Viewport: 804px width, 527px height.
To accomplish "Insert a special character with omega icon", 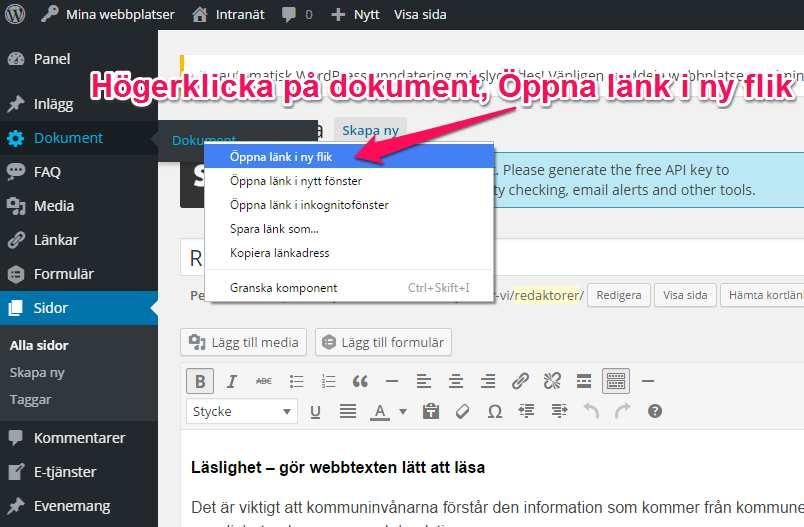I will click(x=495, y=411).
